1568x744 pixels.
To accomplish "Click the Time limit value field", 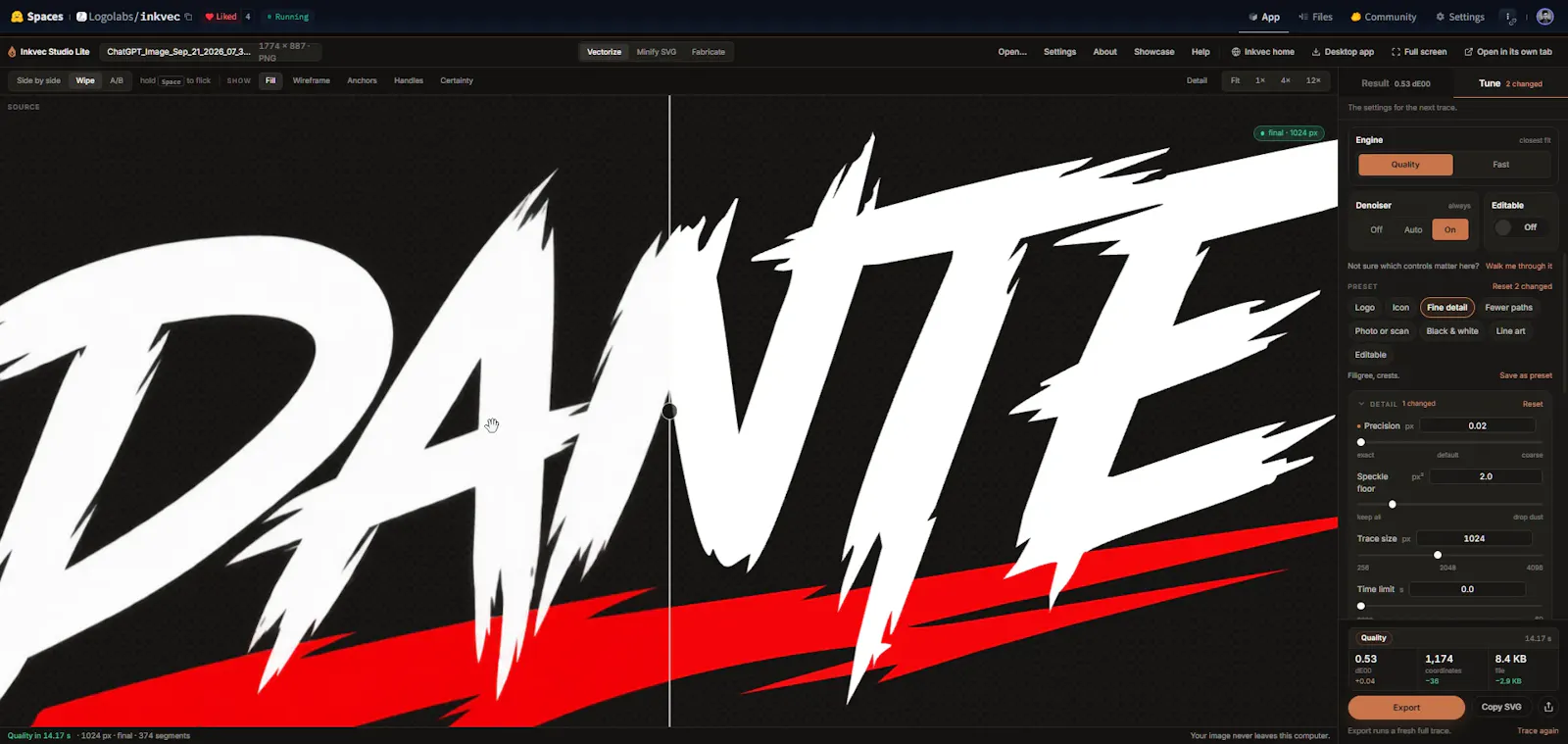I will (1467, 589).
